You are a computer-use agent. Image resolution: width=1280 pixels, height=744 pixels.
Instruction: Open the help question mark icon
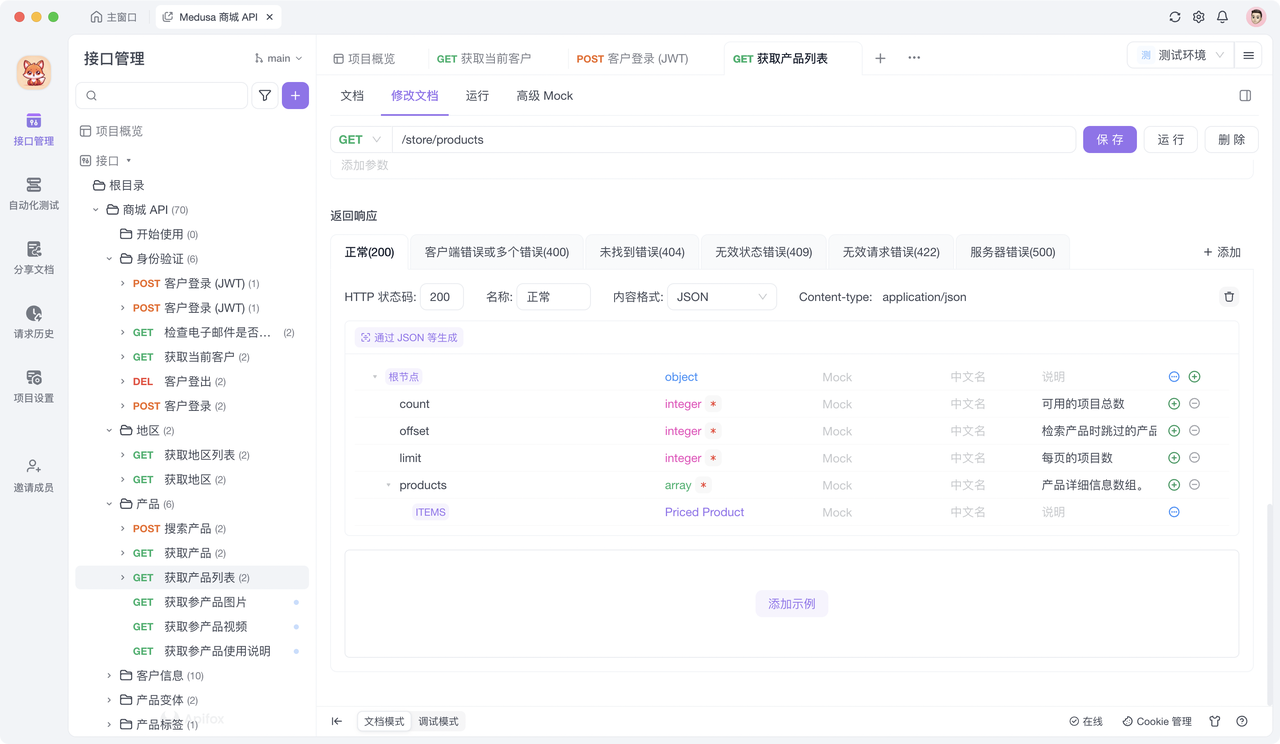pos(1242,721)
